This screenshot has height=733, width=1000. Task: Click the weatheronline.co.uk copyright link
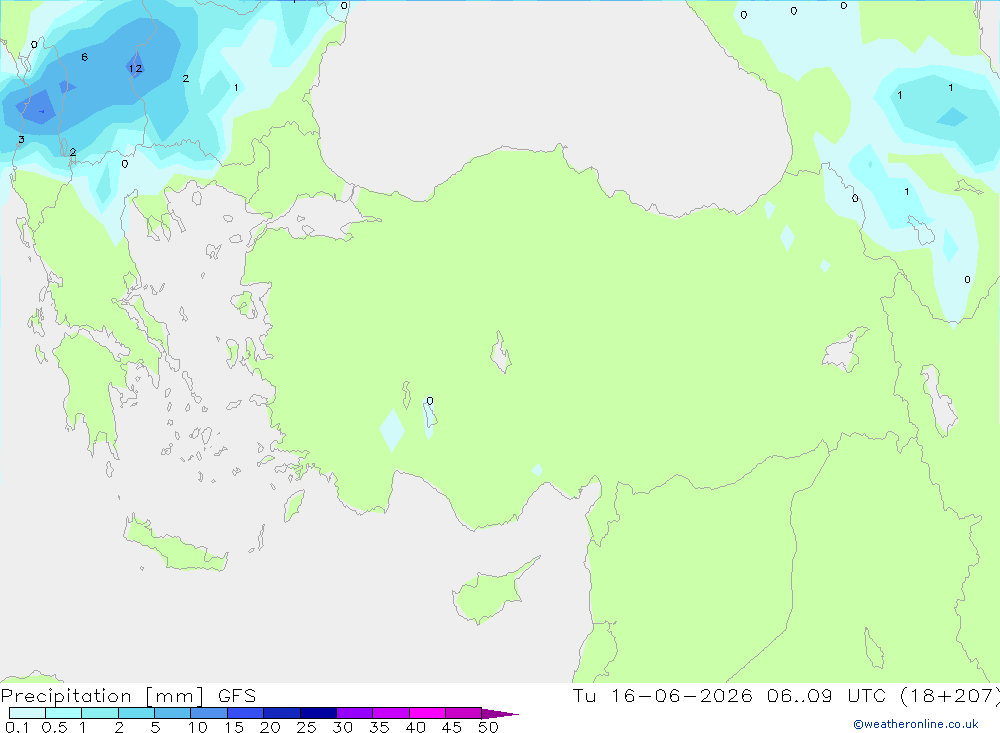[x=916, y=724]
